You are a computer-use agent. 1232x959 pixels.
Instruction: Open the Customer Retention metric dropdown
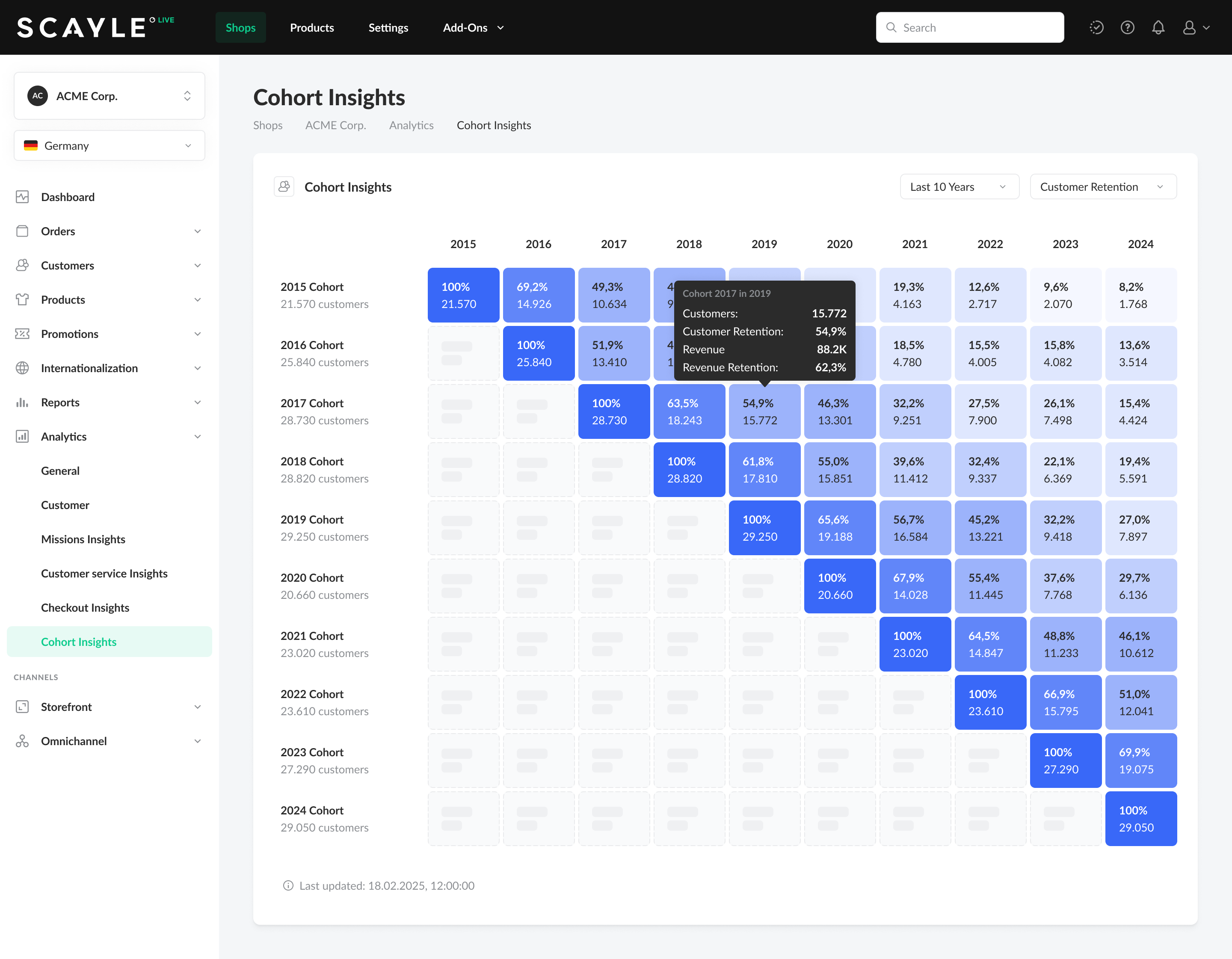click(1103, 187)
